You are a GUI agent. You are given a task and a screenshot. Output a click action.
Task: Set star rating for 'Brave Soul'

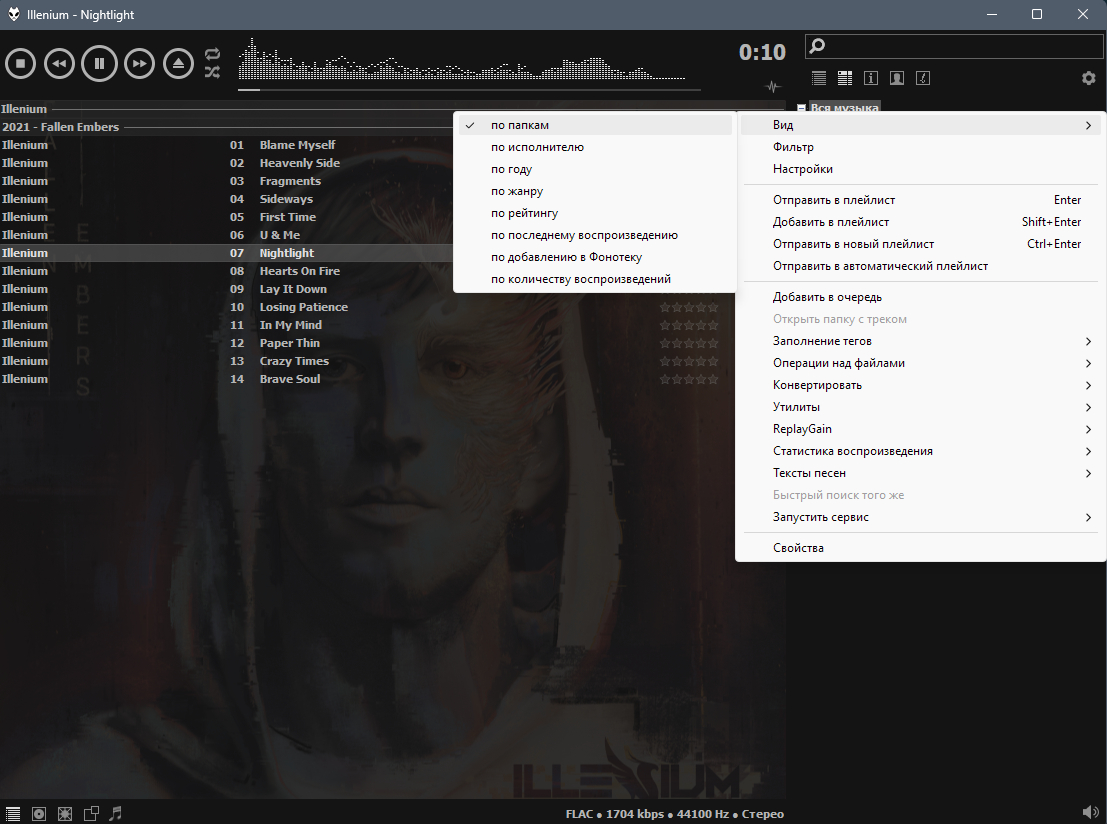689,379
